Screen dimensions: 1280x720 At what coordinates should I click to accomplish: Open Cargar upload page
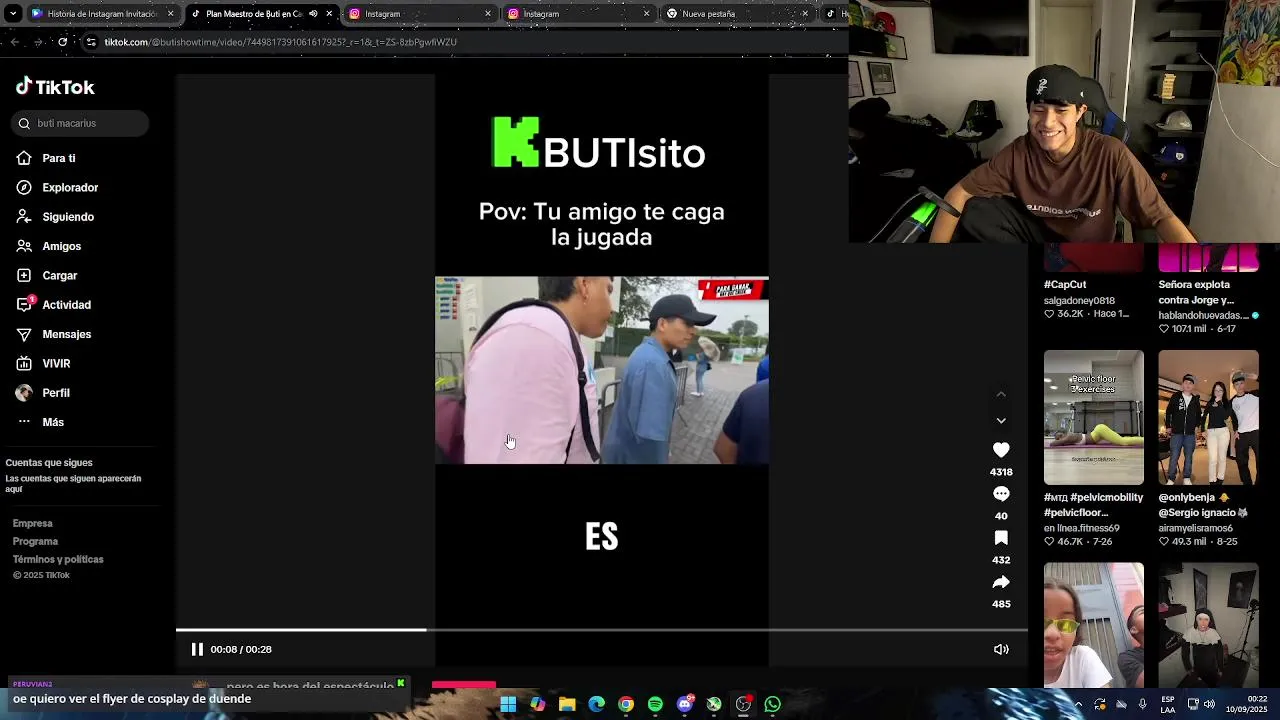47,276
